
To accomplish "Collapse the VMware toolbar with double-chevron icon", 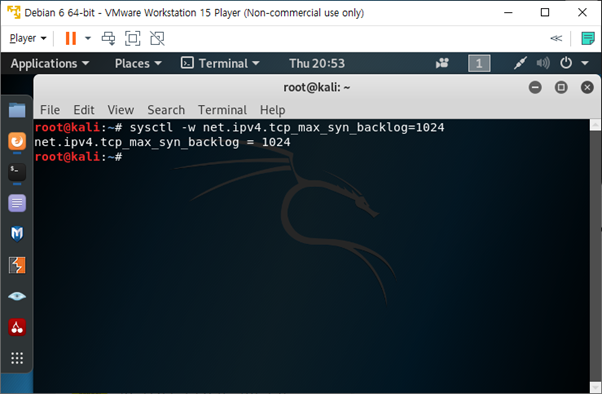I will 556,38.
